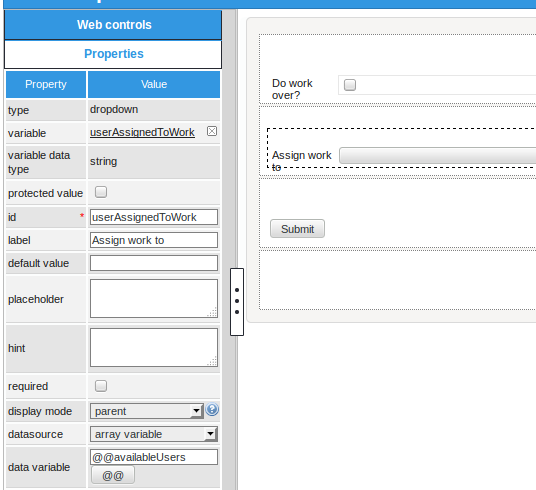Click the panel splitter handle with three dots
This screenshot has width=536, height=490.
(x=237, y=302)
